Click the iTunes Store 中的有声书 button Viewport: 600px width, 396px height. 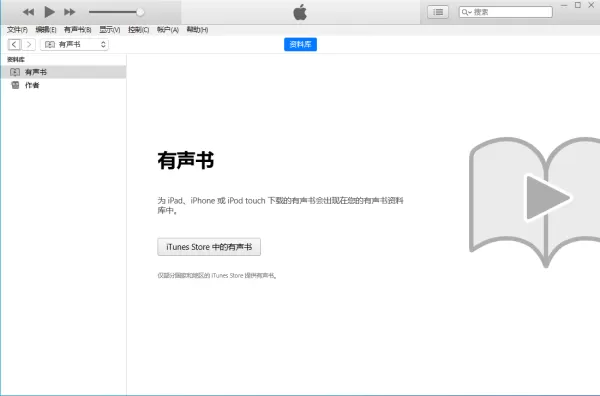(x=209, y=247)
